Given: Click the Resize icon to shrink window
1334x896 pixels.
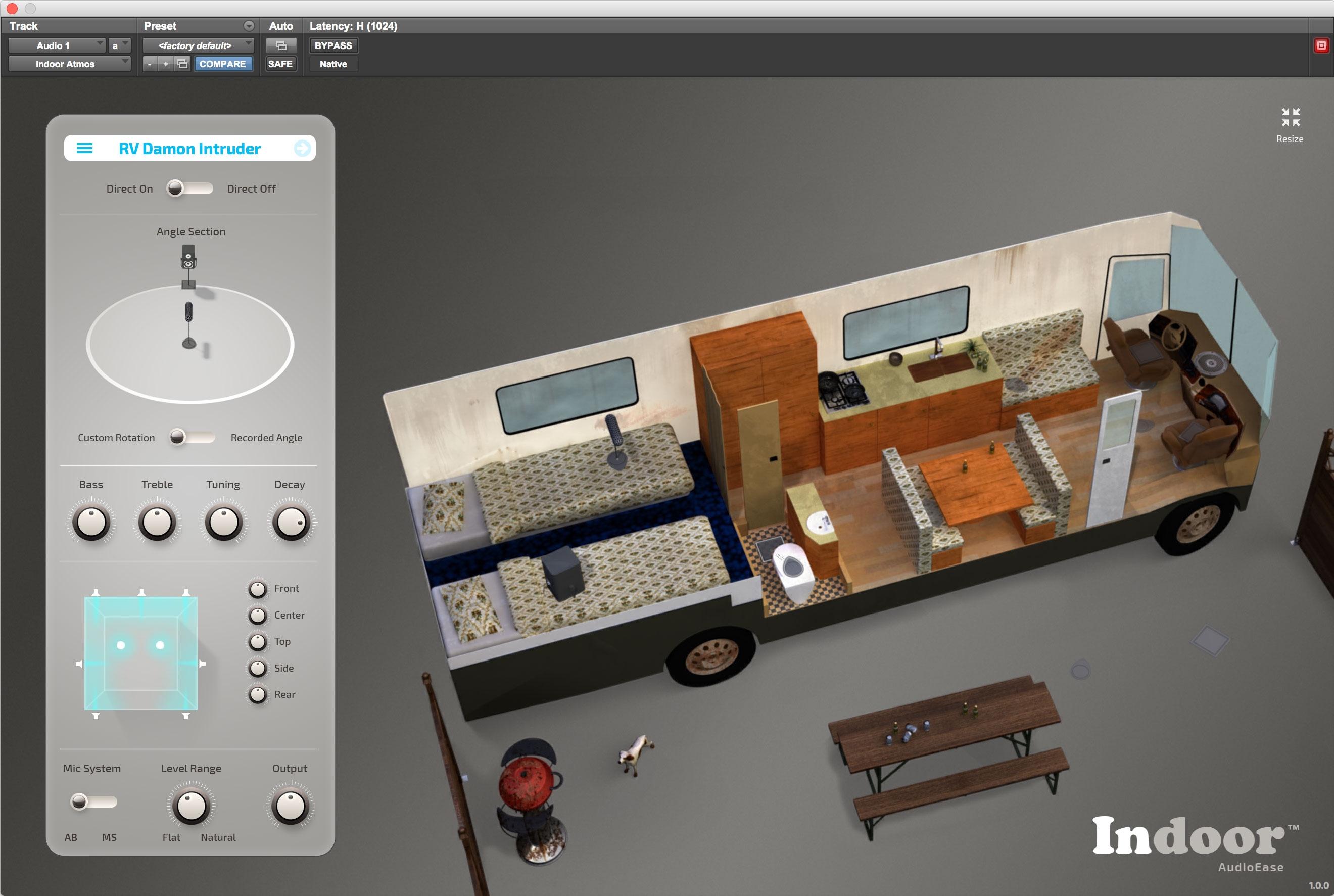Looking at the screenshot, I should pos(1290,118).
